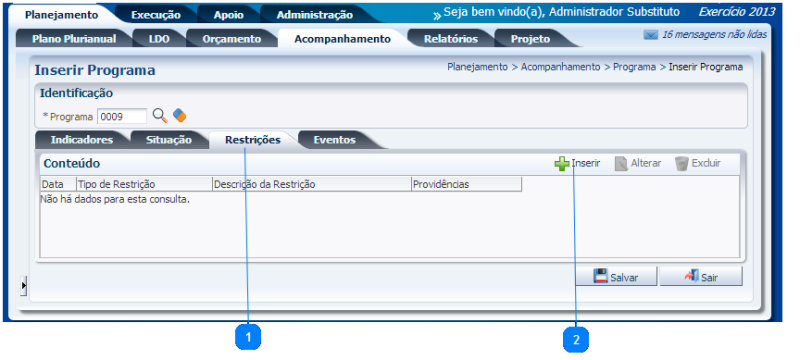Select the Eventos tab
The height and width of the screenshot is (360, 800).
click(x=335, y=140)
